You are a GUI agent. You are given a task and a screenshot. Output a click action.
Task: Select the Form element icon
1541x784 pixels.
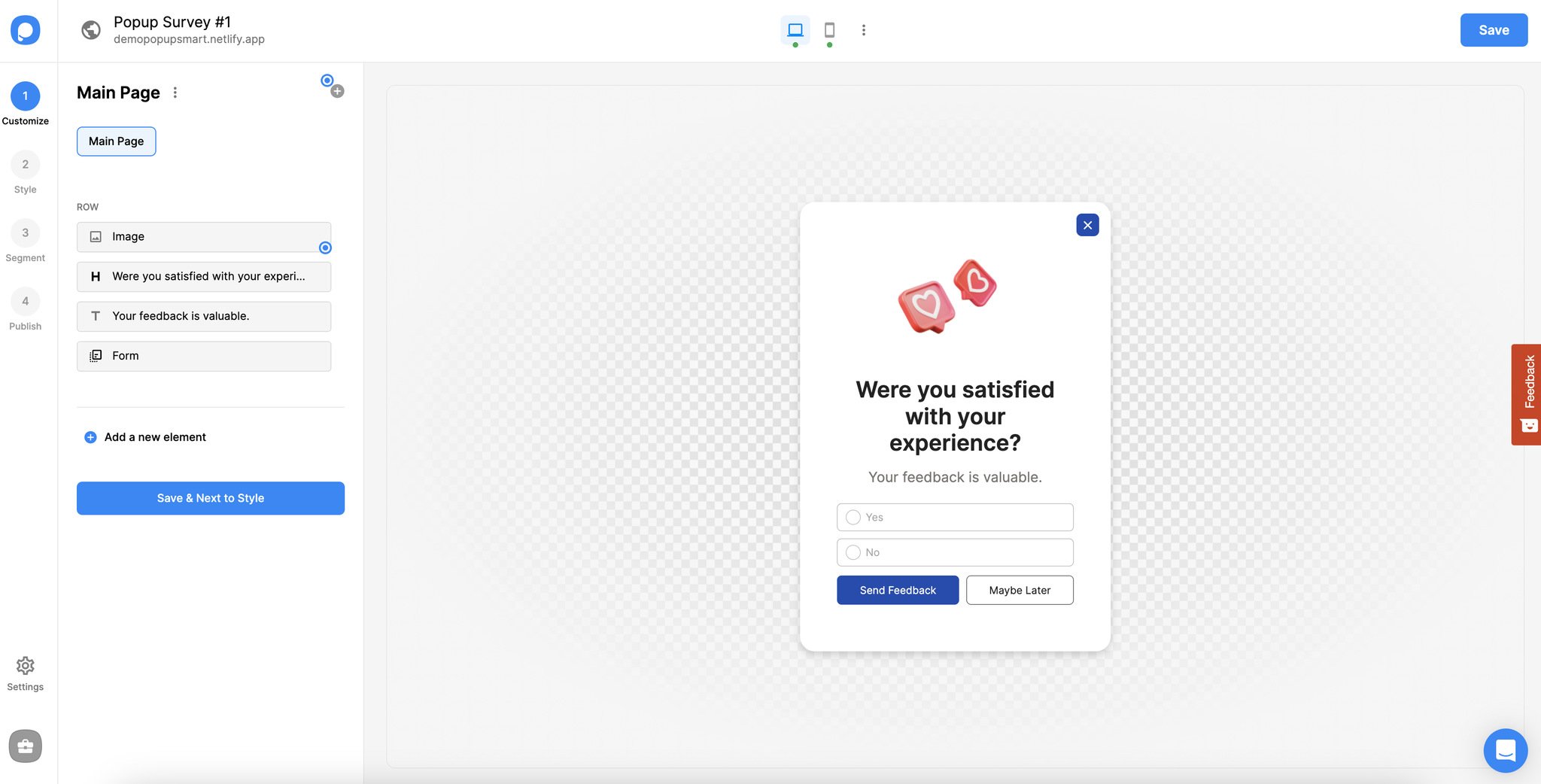pos(95,355)
